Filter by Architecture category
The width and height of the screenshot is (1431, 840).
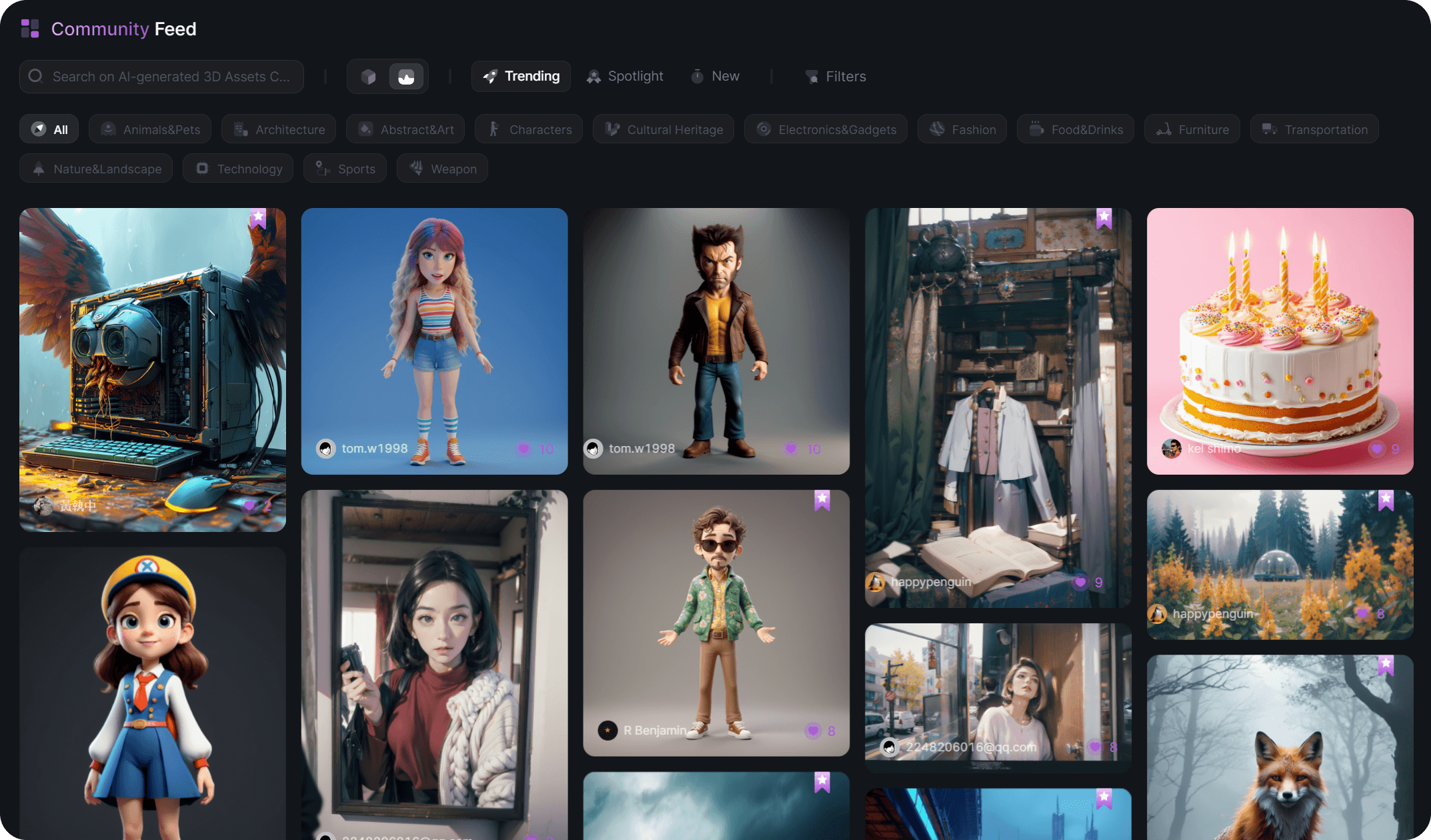click(x=279, y=129)
